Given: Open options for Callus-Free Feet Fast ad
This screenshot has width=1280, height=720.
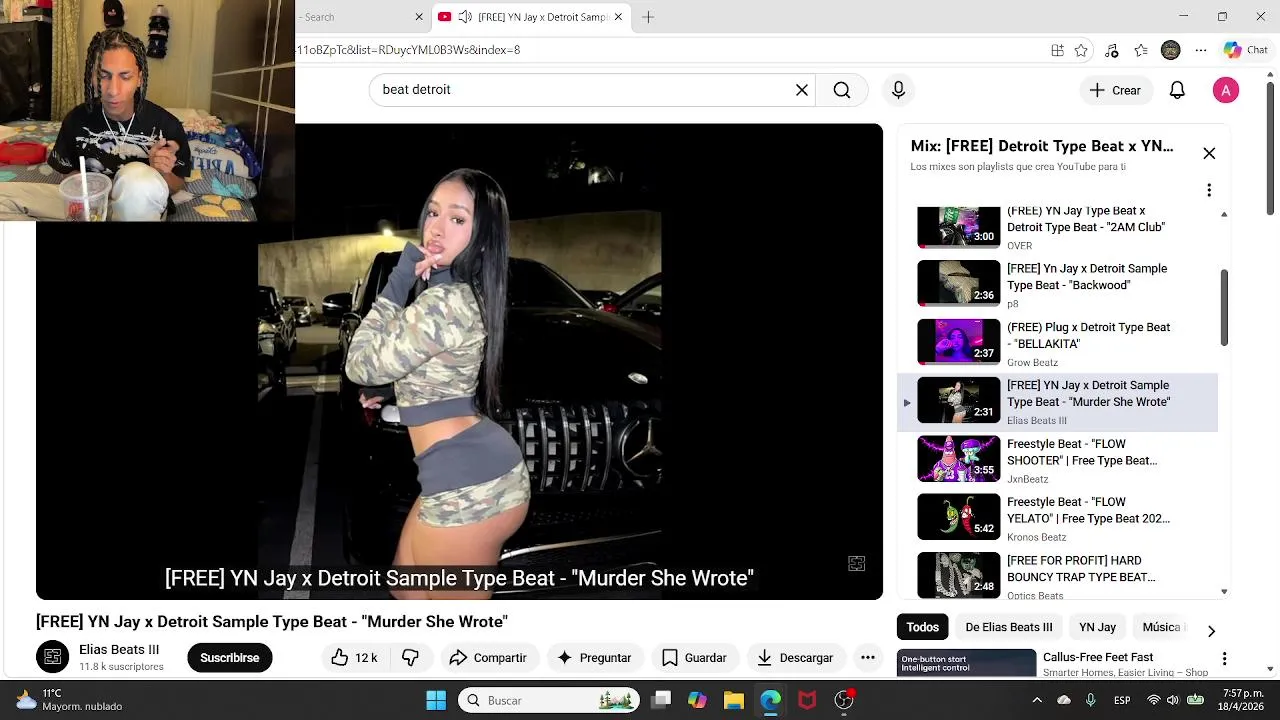Looking at the screenshot, I should point(1224,659).
